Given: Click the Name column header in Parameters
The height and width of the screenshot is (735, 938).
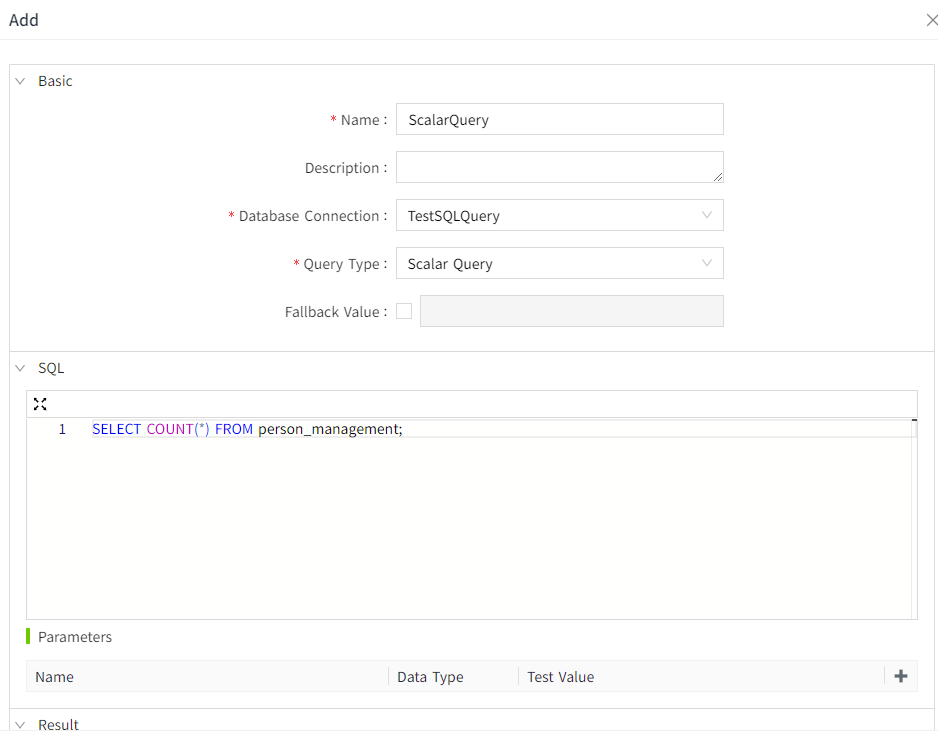Looking at the screenshot, I should pyautogui.click(x=55, y=677).
